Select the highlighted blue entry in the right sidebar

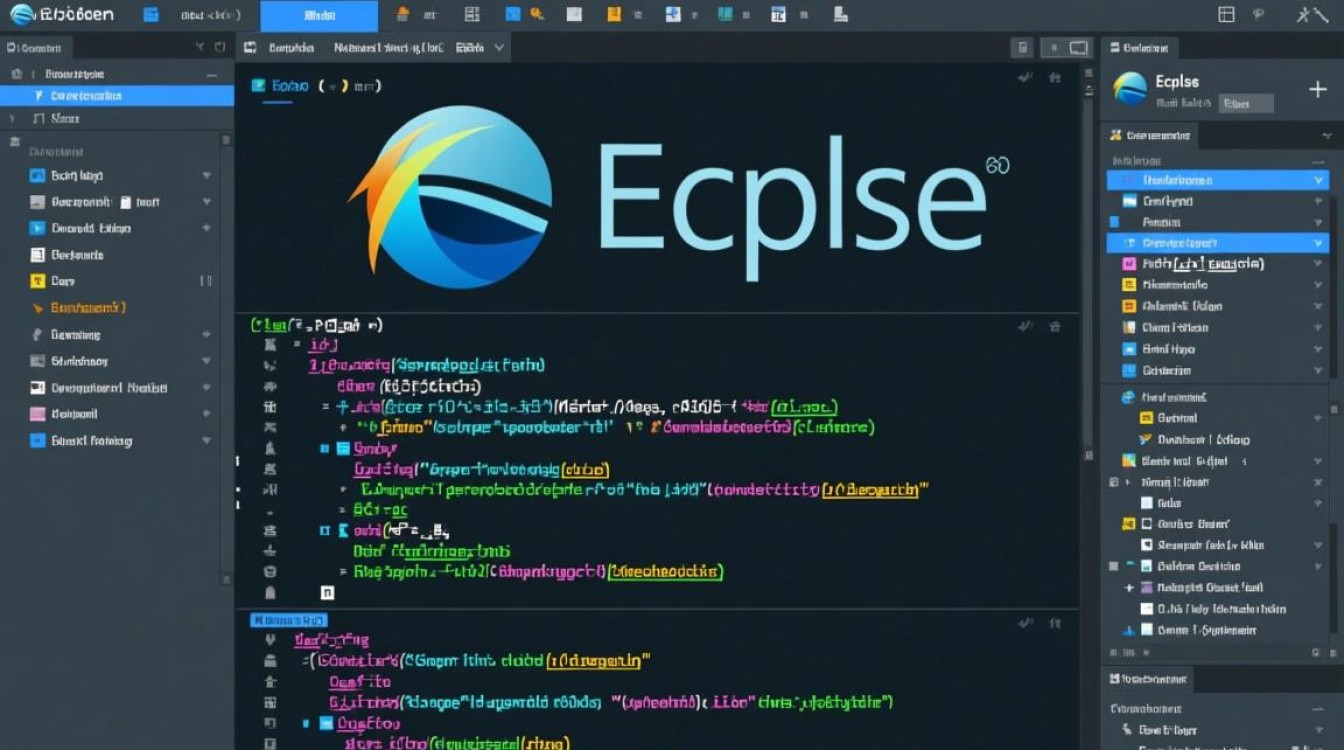pyautogui.click(x=1216, y=180)
